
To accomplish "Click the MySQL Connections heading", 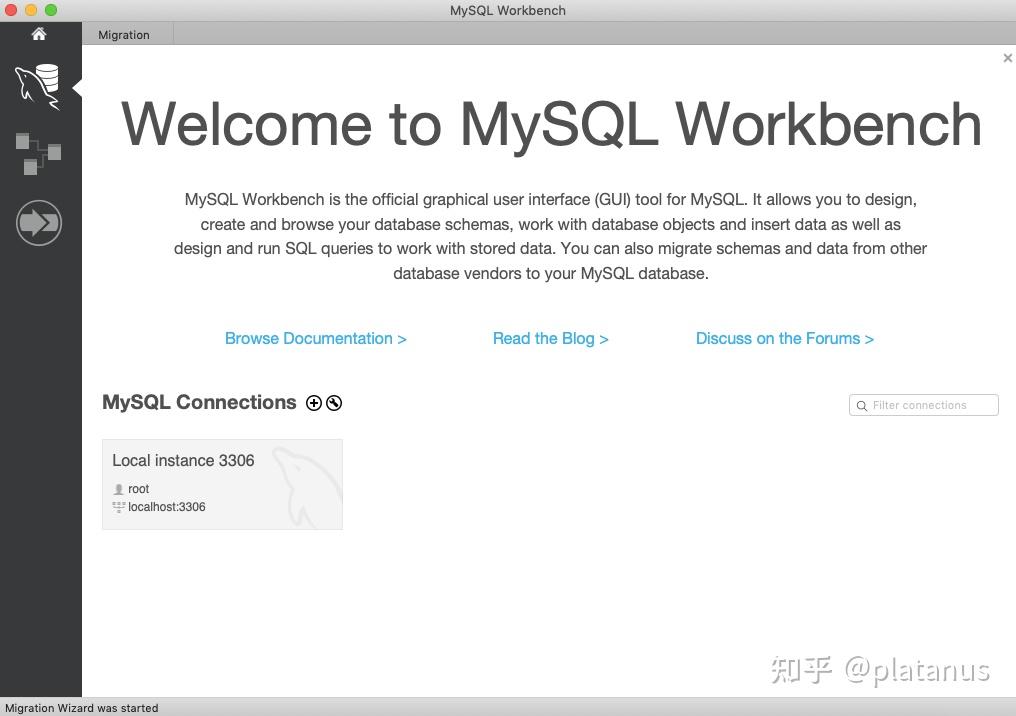I will coord(199,402).
